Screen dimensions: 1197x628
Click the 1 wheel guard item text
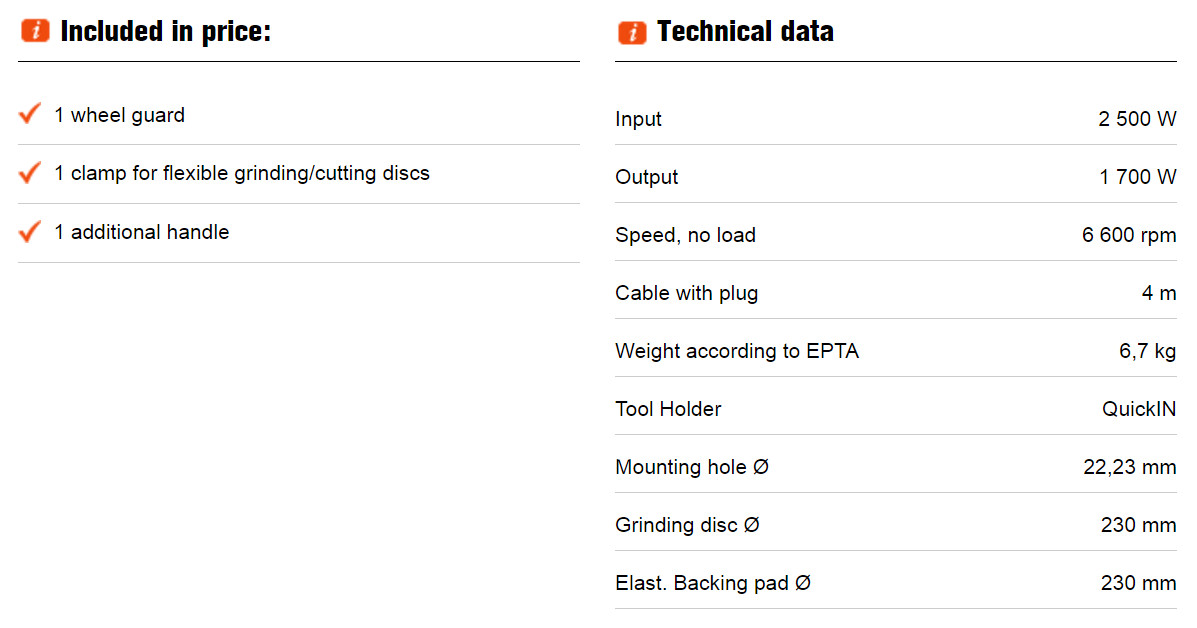coord(119,115)
